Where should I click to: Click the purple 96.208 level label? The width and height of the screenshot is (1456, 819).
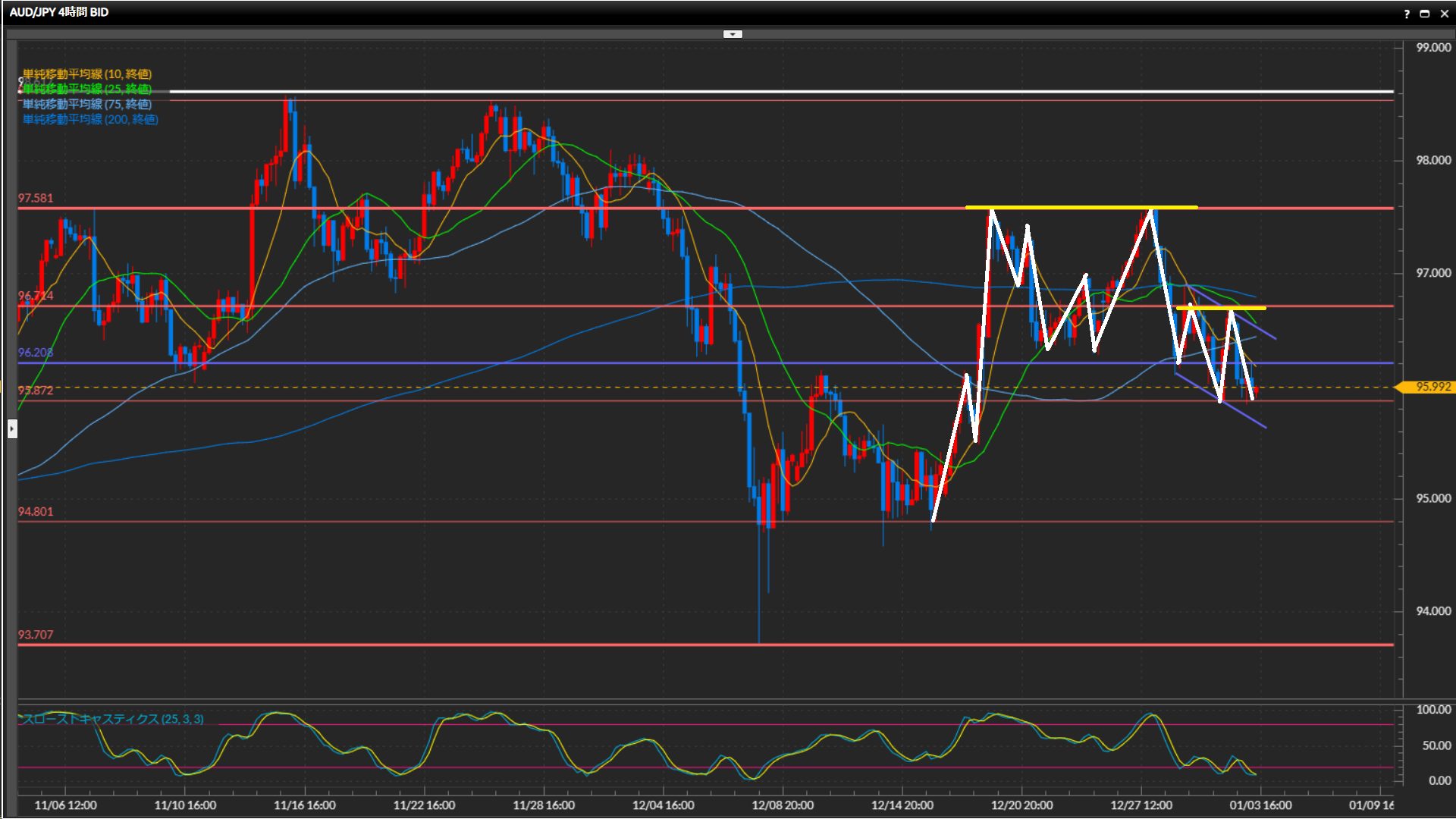[x=36, y=353]
